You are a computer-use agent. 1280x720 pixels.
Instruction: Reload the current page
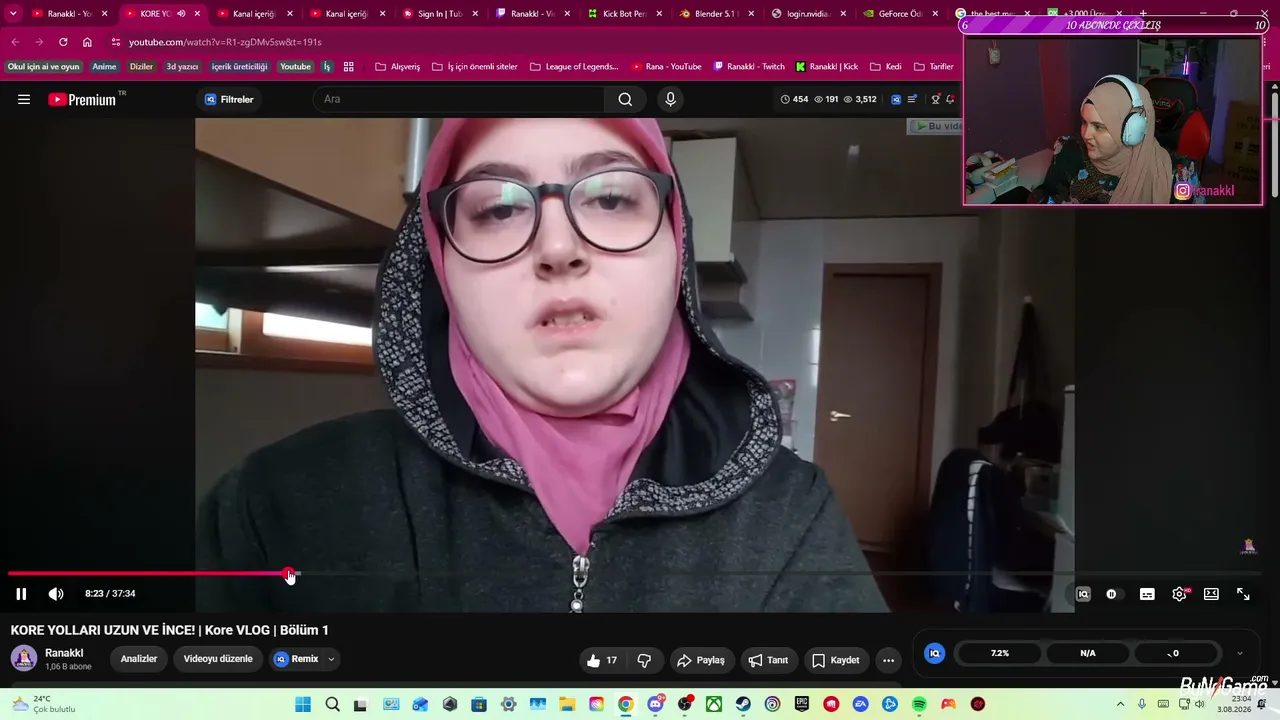(x=63, y=42)
